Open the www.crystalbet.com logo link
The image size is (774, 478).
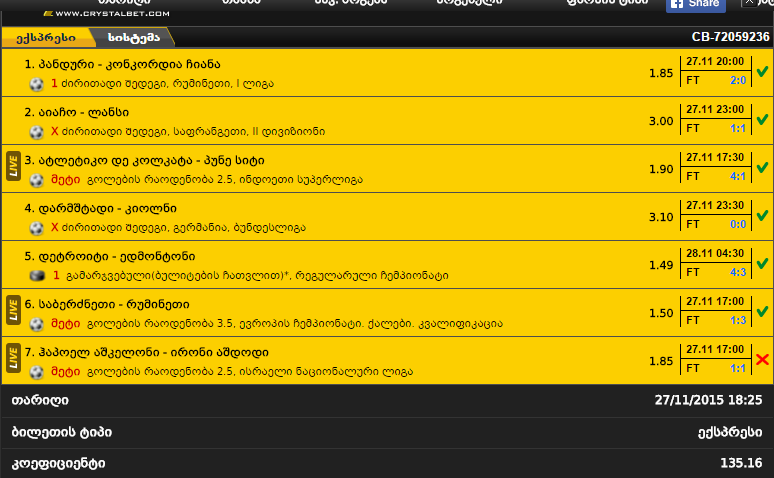(107, 13)
